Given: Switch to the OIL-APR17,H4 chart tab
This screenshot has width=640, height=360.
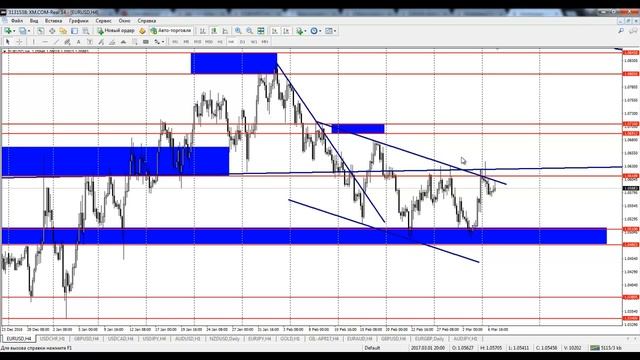Looking at the screenshot, I should click(x=324, y=339).
